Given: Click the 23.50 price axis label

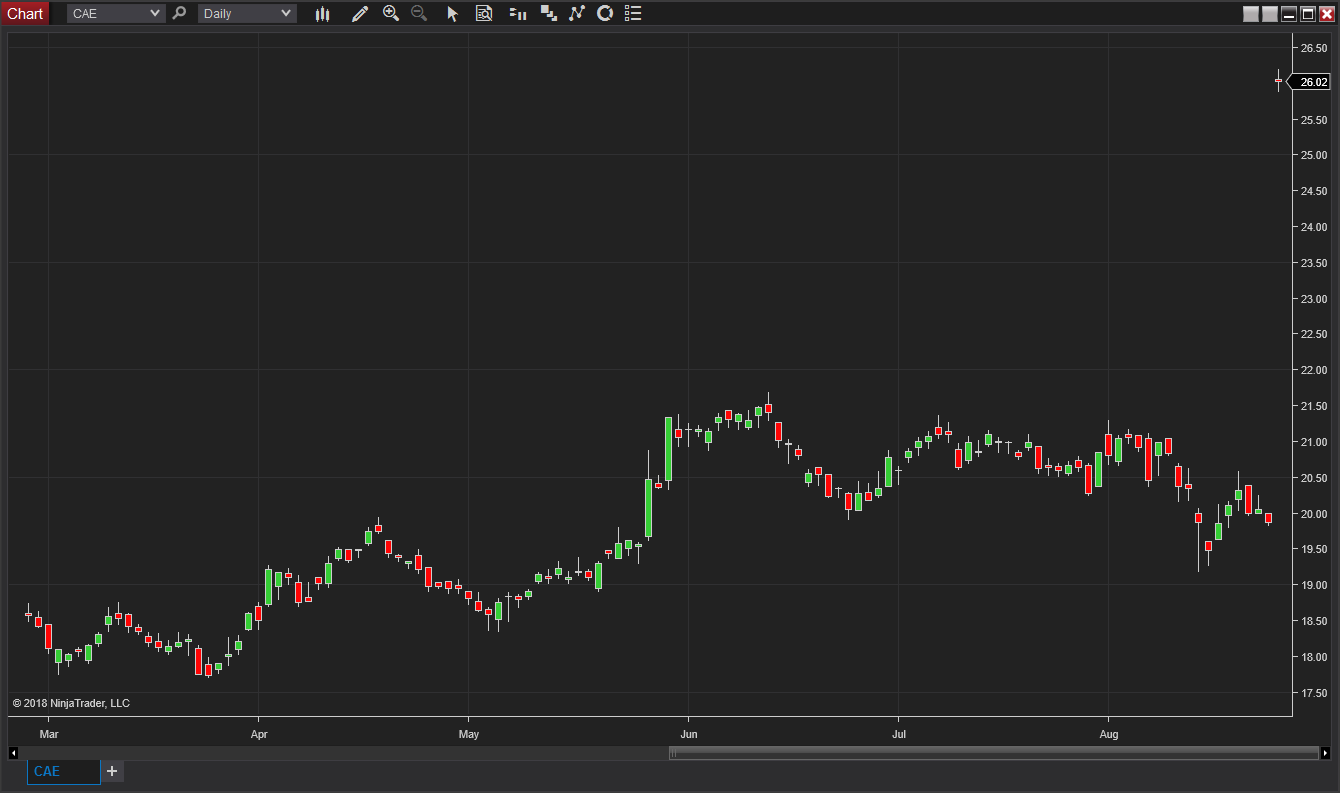Looking at the screenshot, I should [1313, 263].
